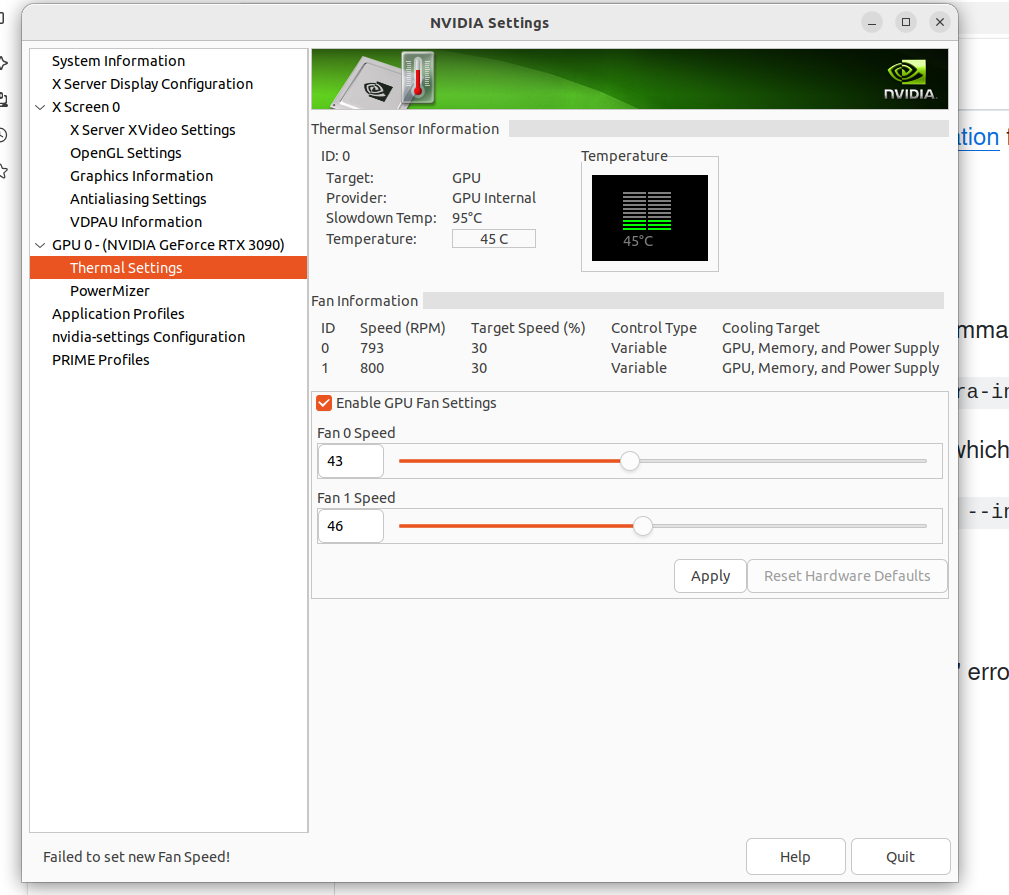Click the Fan 0 Speed slider handle
This screenshot has height=895, width=1009.
[x=630, y=461]
